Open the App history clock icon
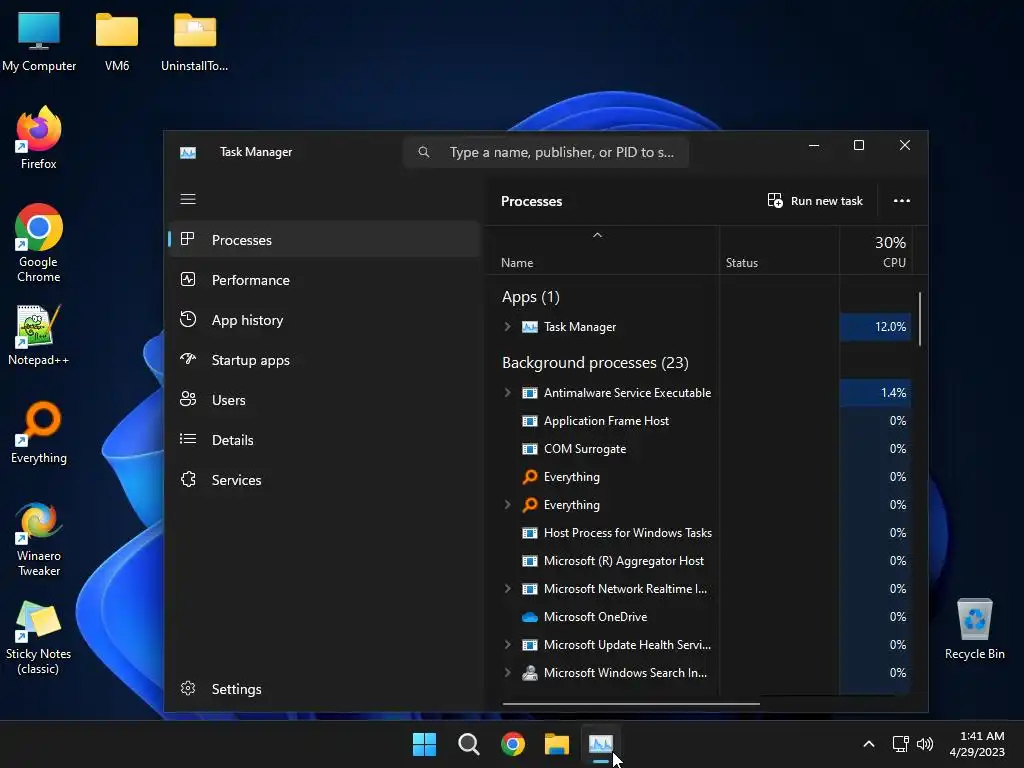This screenshot has width=1024, height=768. coord(188,319)
